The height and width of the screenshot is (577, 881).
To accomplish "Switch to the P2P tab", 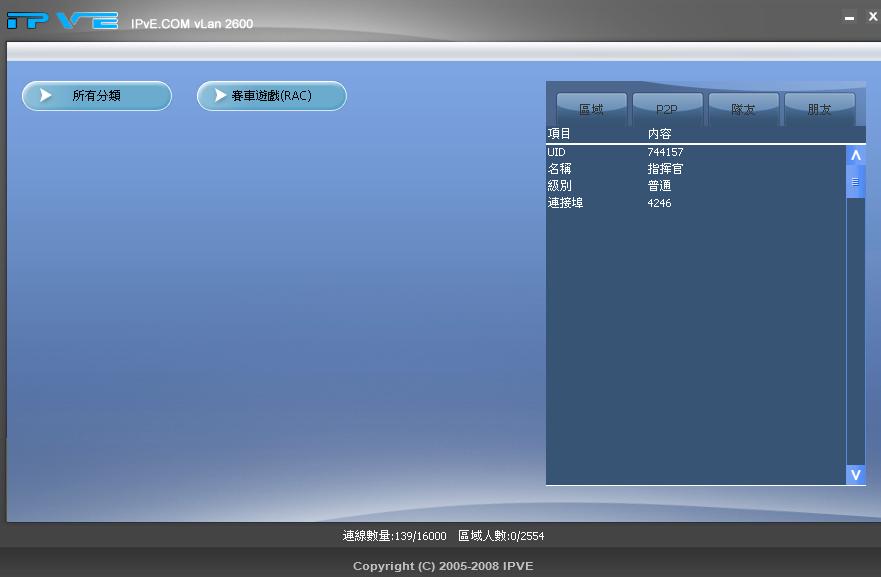I will coord(667,110).
